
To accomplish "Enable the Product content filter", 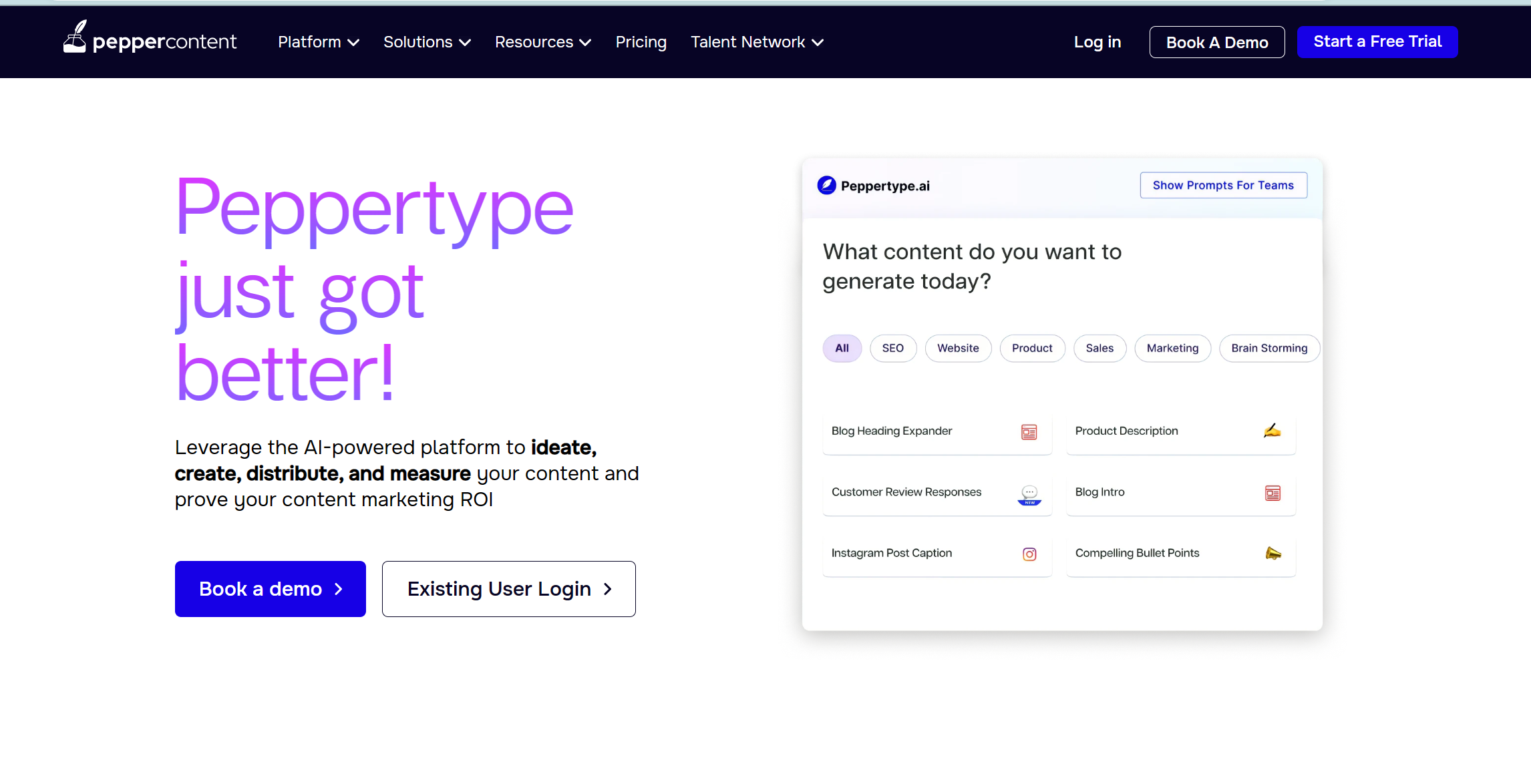I will click(x=1032, y=348).
